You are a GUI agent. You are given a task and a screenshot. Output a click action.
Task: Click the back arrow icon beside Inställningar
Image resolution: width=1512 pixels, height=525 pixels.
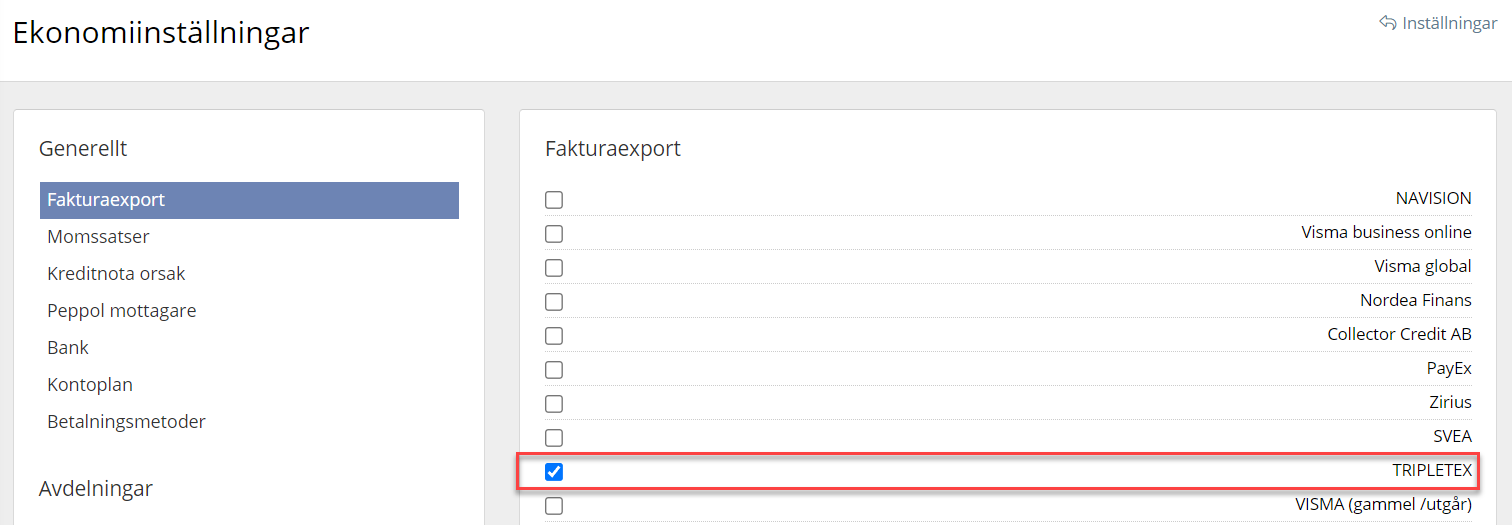click(1387, 23)
